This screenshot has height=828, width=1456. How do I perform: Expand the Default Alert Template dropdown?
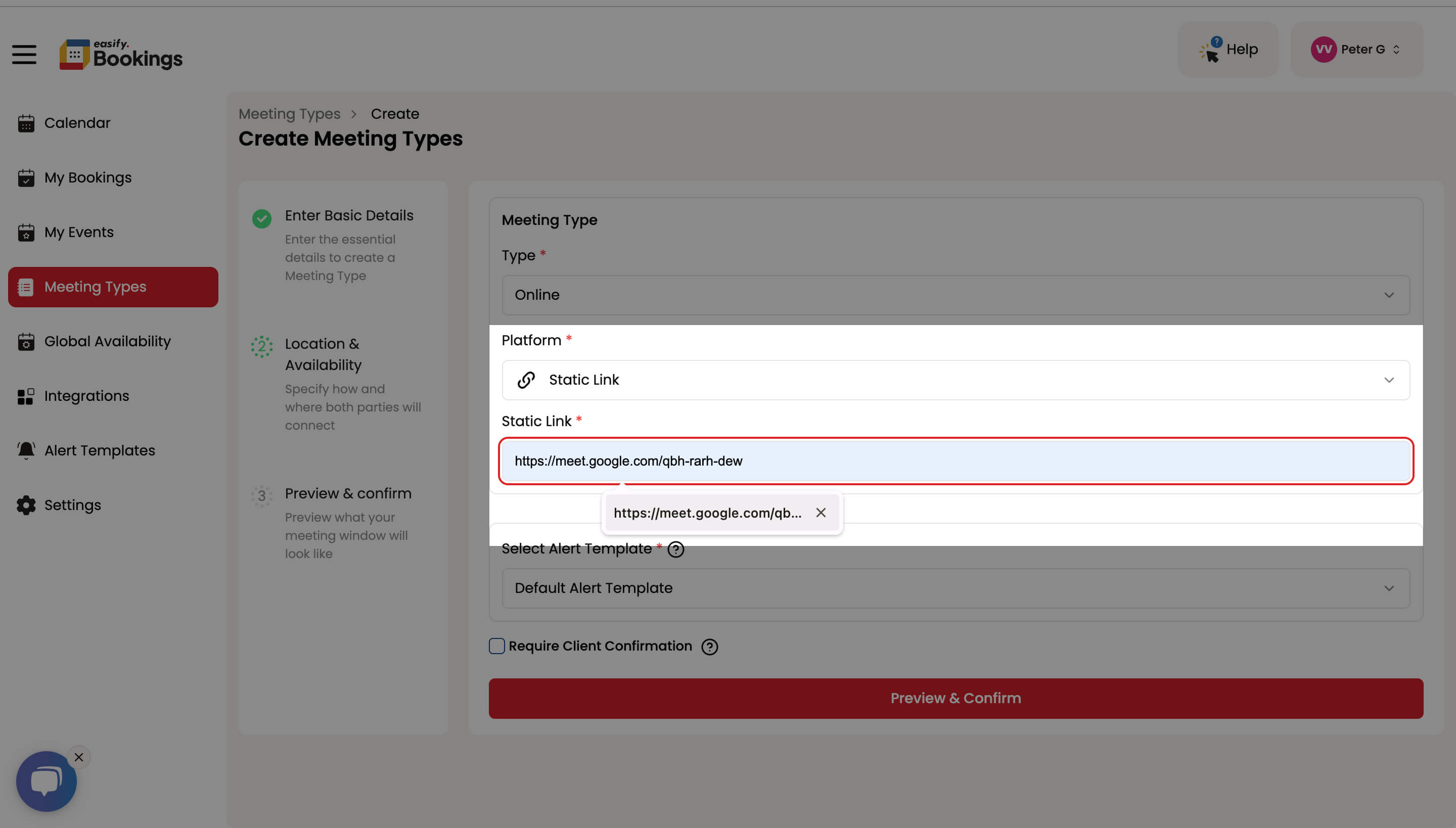[955, 588]
